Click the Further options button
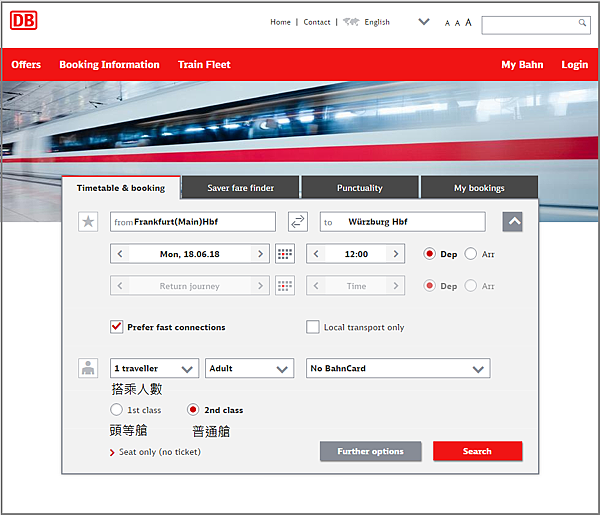Screen dimensions: 600x515 370,451
